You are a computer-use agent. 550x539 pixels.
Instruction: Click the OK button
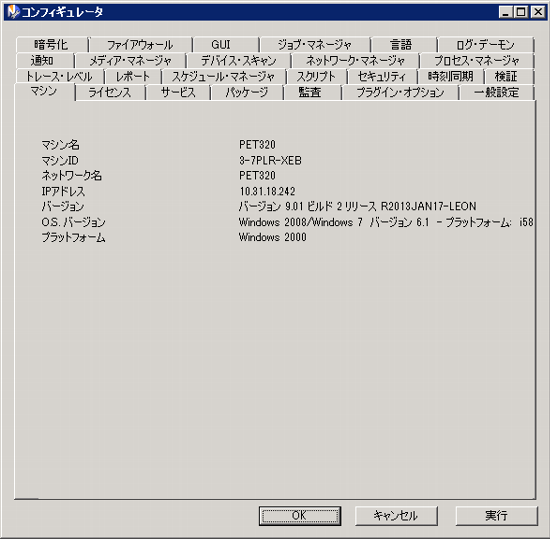click(x=300, y=516)
